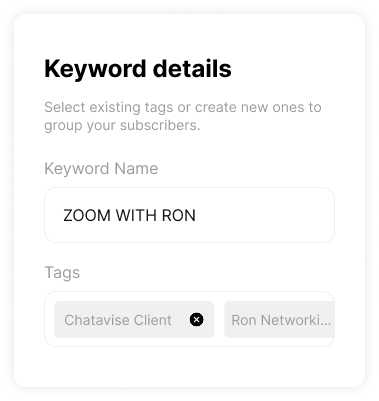Click the Tags field label
This screenshot has height=401, width=379.
click(x=62, y=273)
